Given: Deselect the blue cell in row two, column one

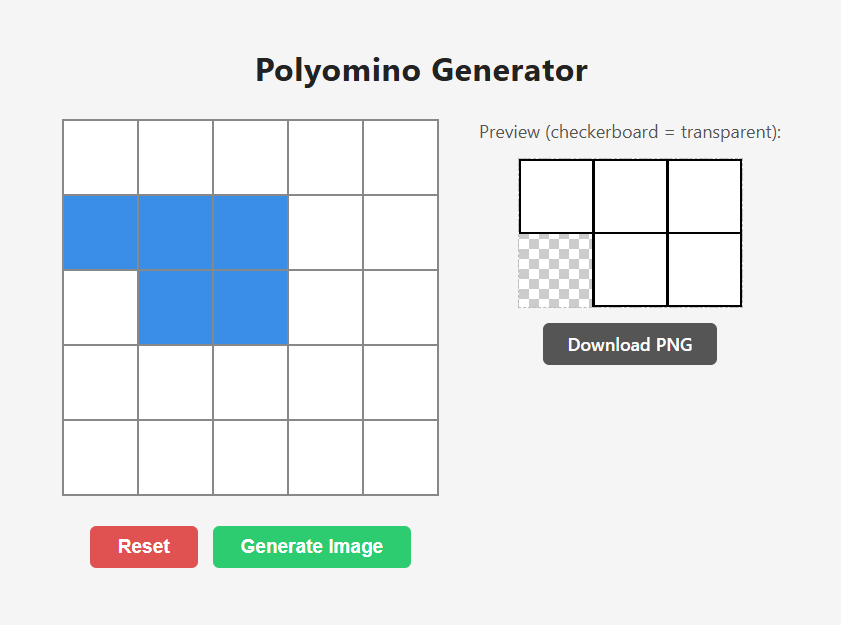Looking at the screenshot, I should tap(100, 233).
